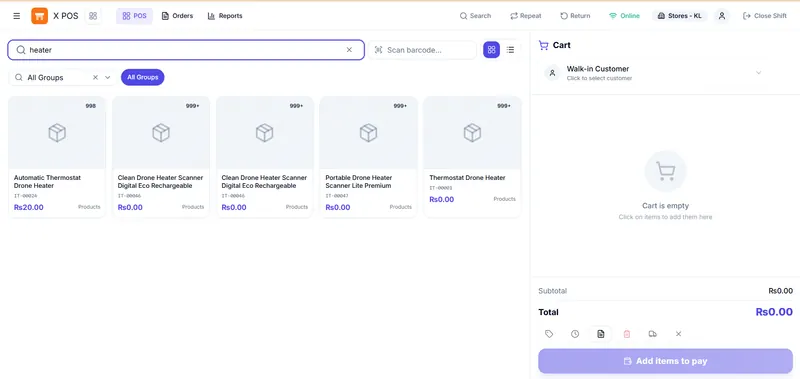Open the clock history icon
Viewport: 800px width, 379px height.
click(575, 334)
